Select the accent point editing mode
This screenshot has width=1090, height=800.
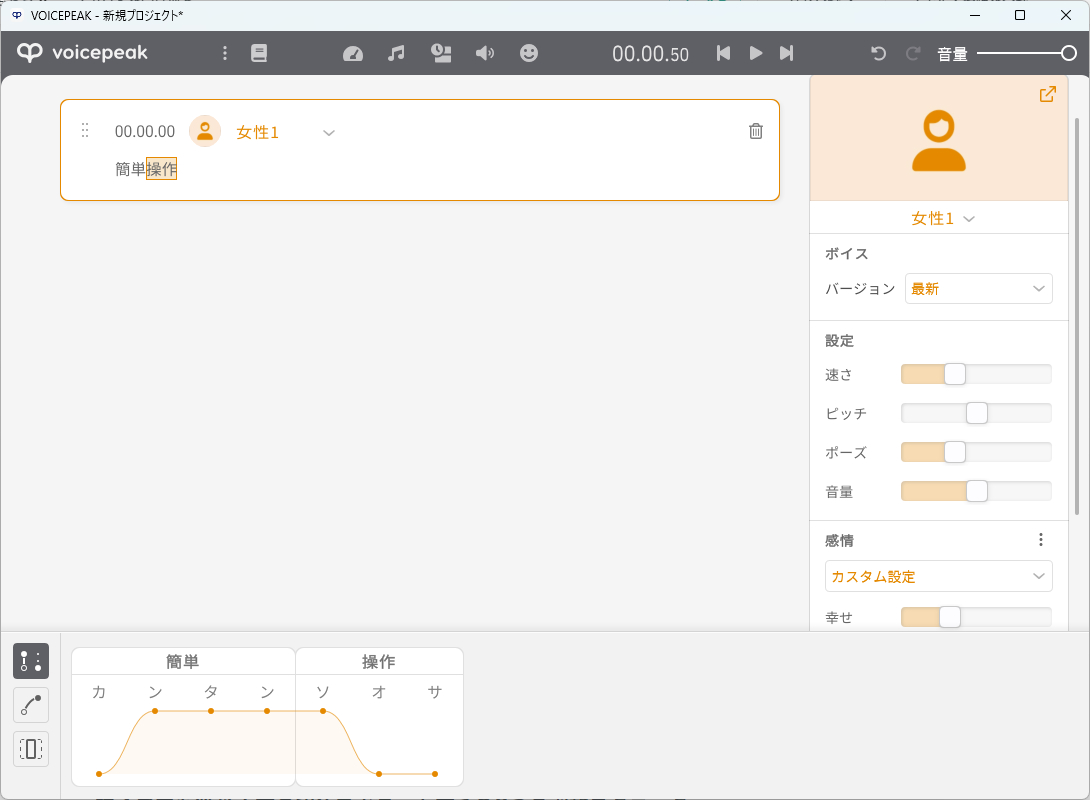pos(31,661)
